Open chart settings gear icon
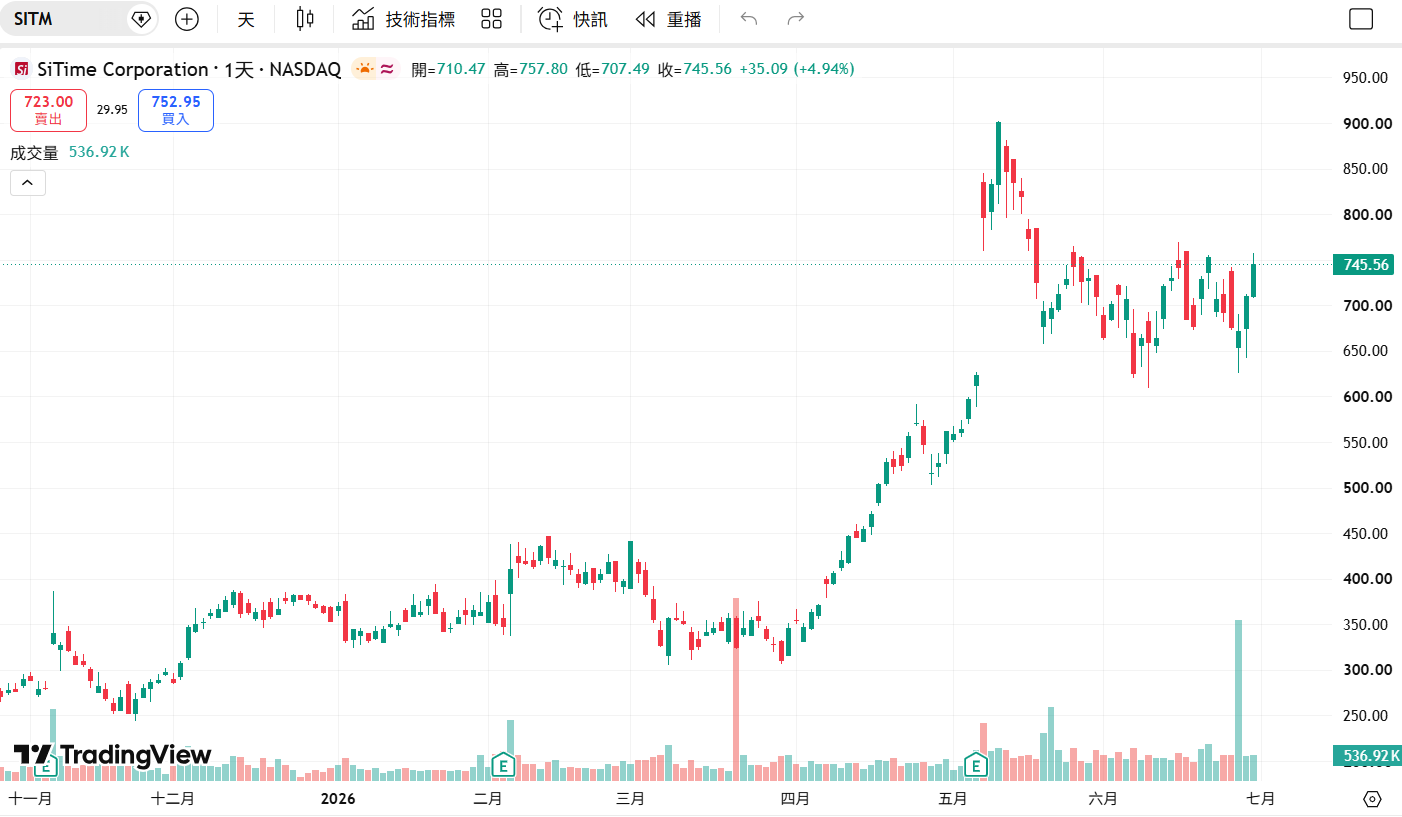The image size is (1402, 817). (1372, 799)
